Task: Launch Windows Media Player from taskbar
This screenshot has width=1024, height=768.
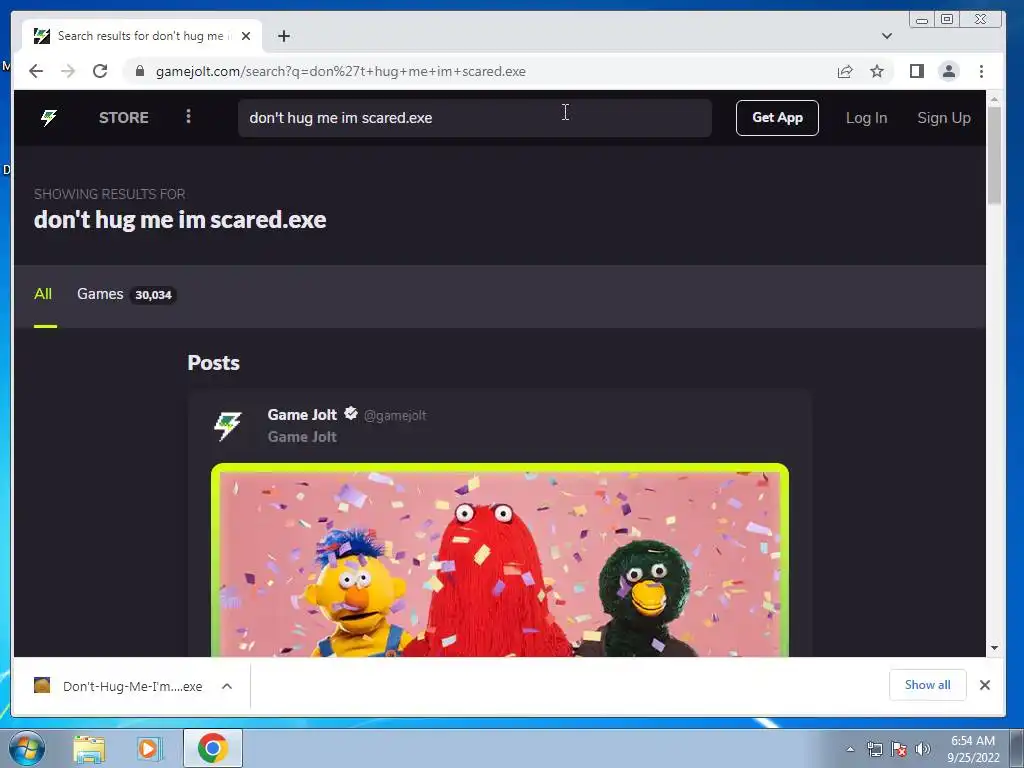Action: [149, 749]
